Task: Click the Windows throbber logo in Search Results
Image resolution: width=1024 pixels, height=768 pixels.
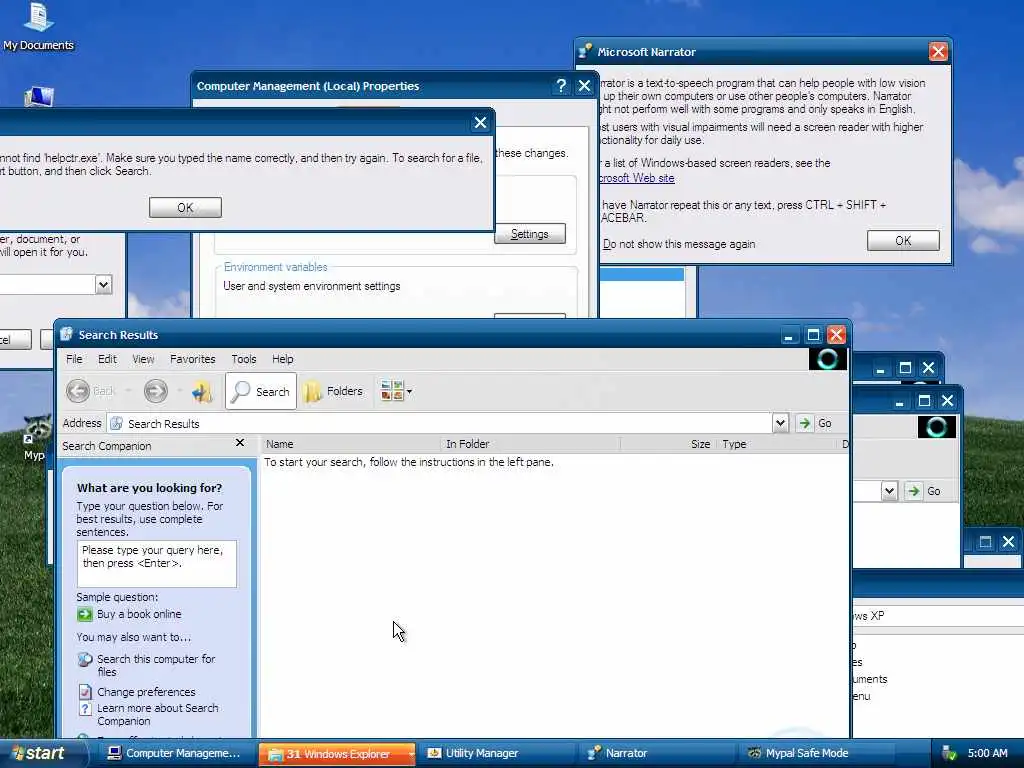Action: (827, 359)
